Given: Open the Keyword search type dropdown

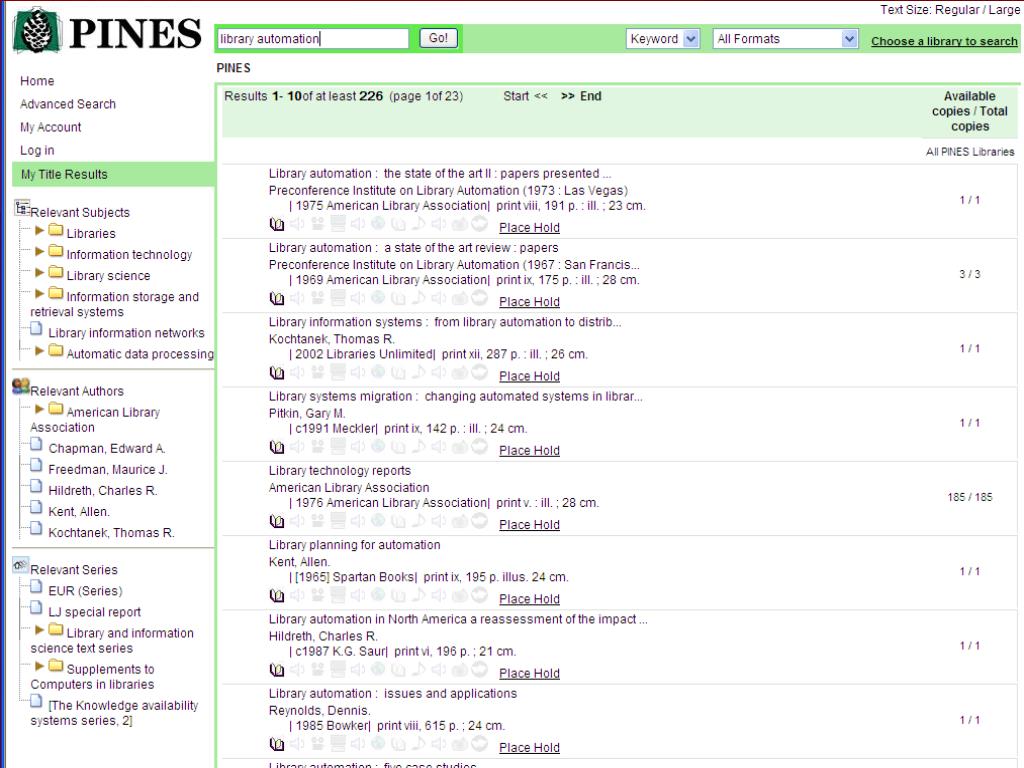Looking at the screenshot, I should tap(663, 39).
